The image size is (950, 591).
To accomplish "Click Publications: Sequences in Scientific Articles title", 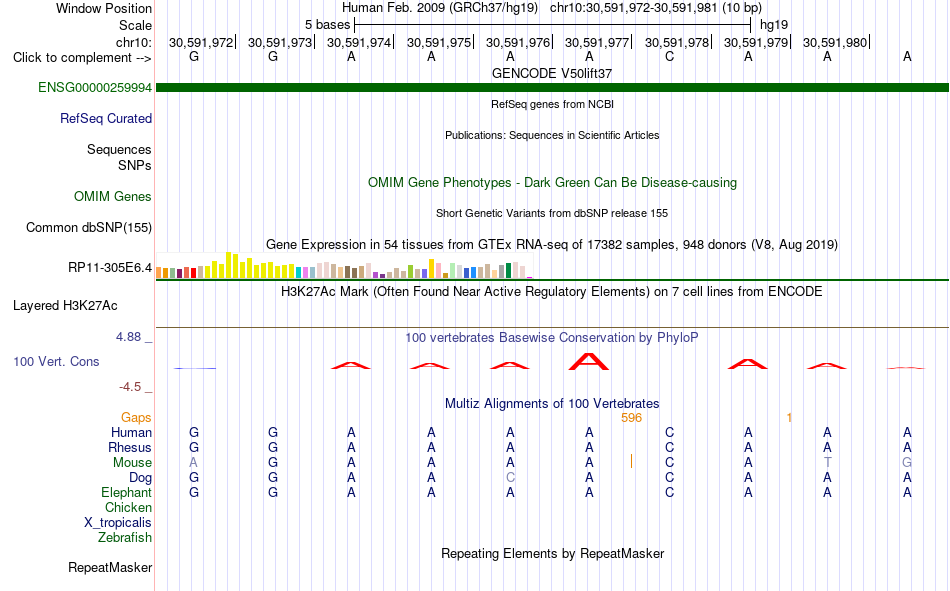I will 552,135.
